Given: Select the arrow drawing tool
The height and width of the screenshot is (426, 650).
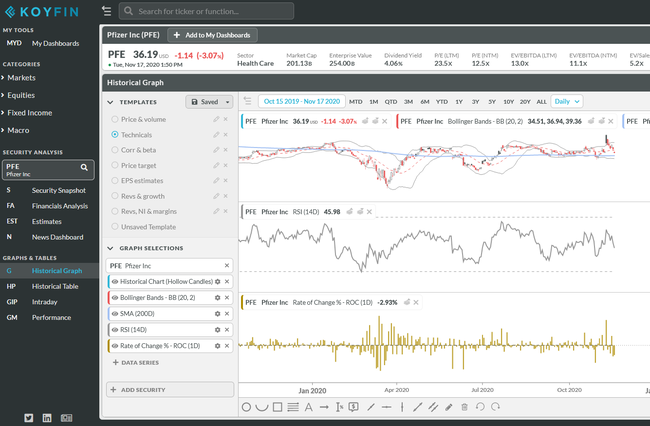Looking at the screenshot, I should click(x=324, y=407).
